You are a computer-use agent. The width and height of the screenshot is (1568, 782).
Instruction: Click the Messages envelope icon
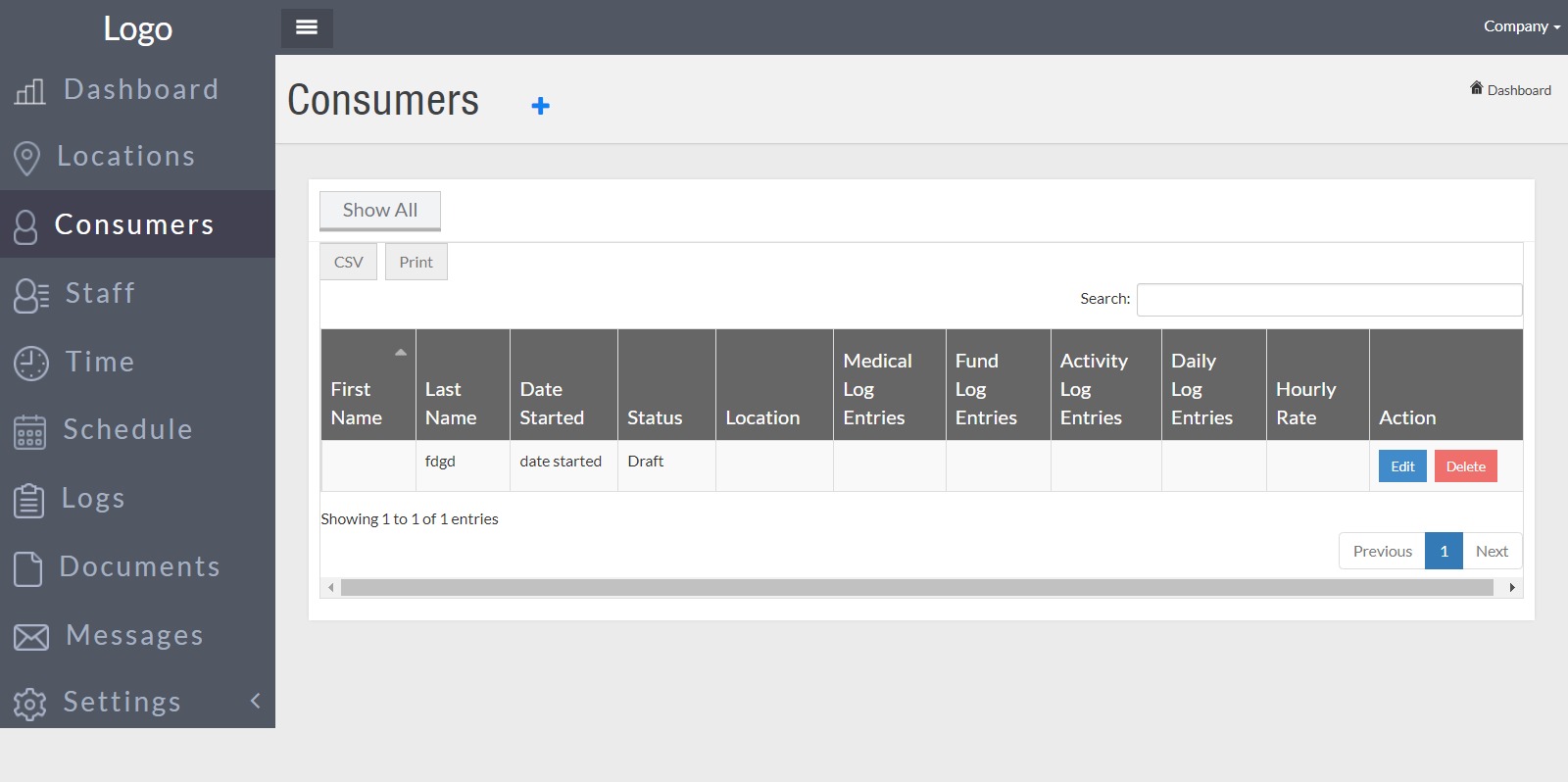click(x=31, y=637)
